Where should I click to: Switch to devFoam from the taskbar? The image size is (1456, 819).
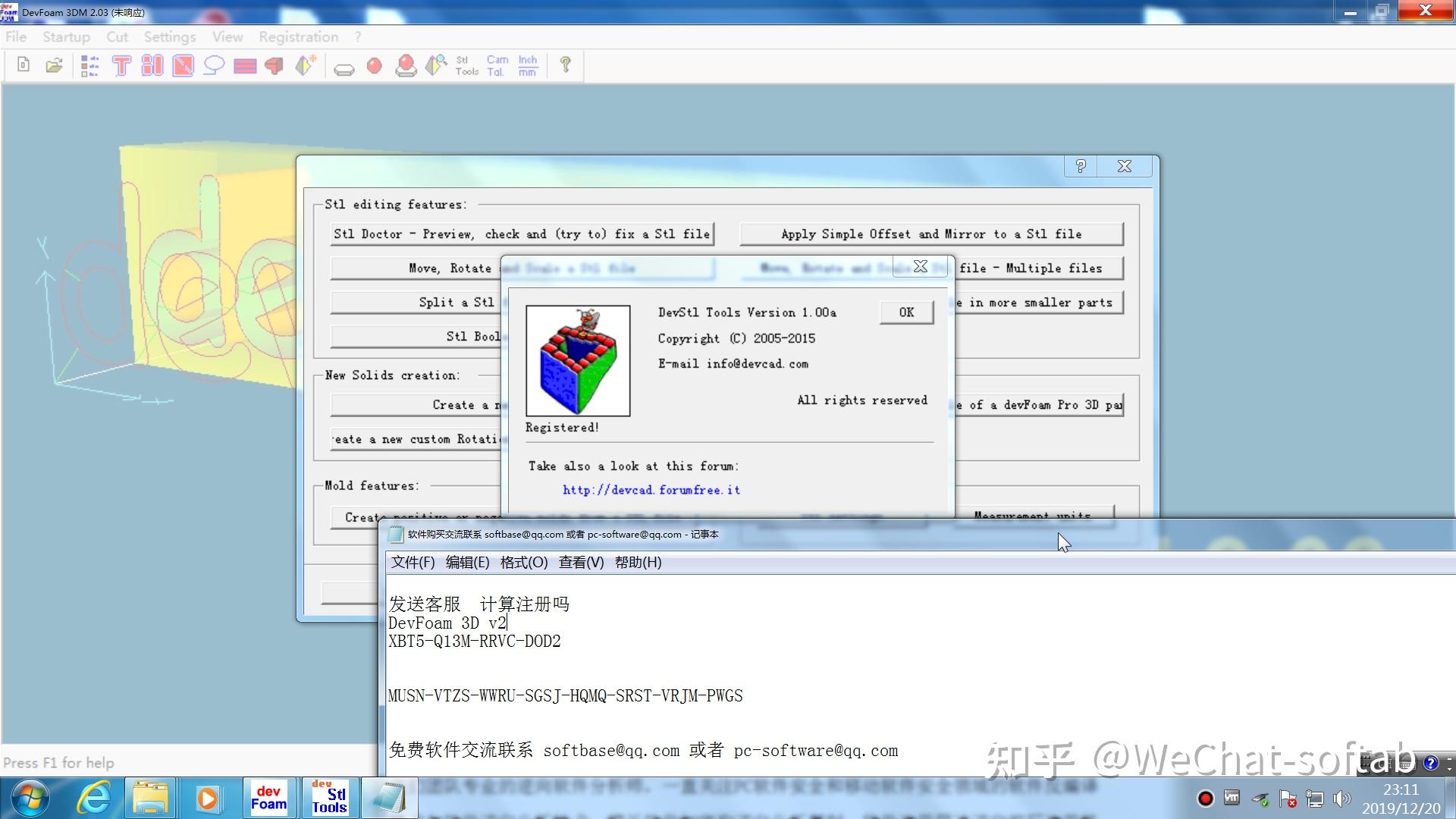[270, 798]
